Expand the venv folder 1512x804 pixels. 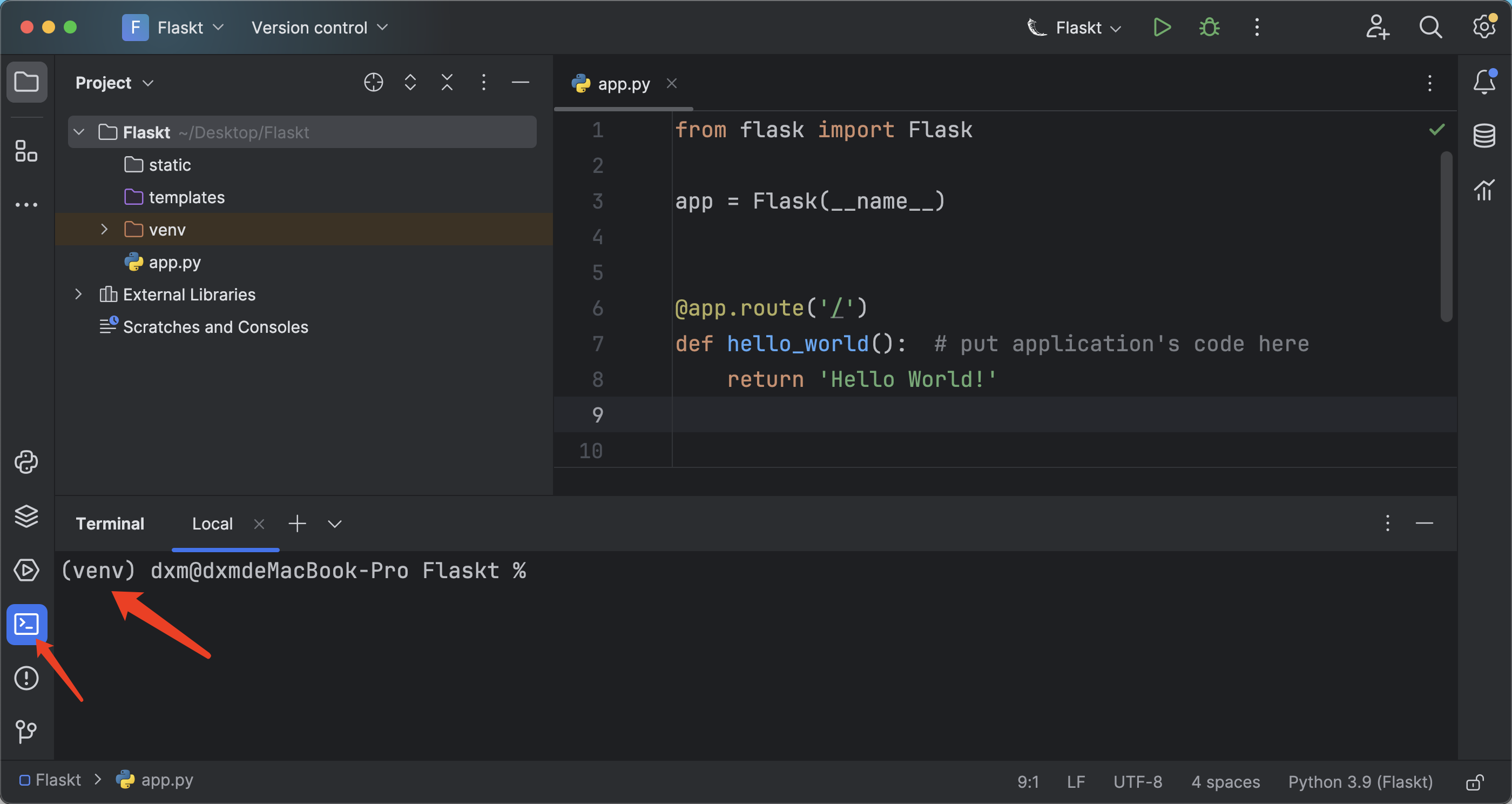[x=104, y=229]
